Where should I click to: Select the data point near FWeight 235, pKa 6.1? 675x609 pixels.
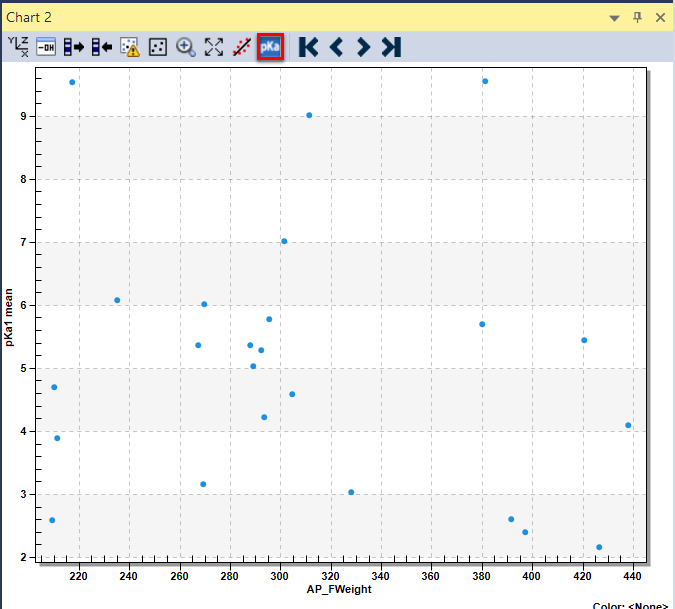point(117,300)
